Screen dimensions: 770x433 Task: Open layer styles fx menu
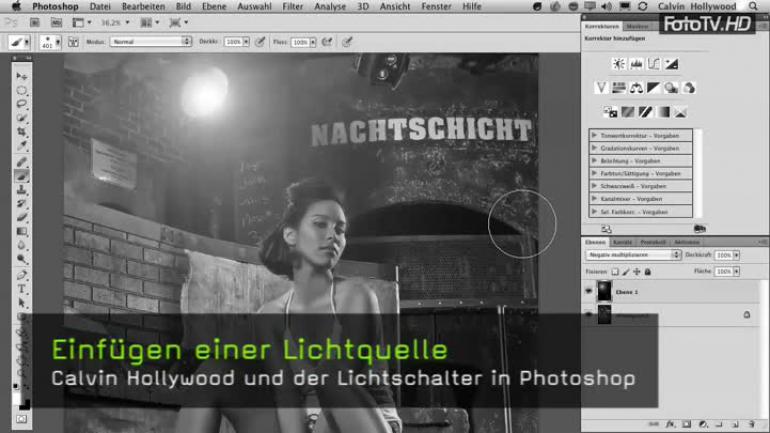point(670,424)
